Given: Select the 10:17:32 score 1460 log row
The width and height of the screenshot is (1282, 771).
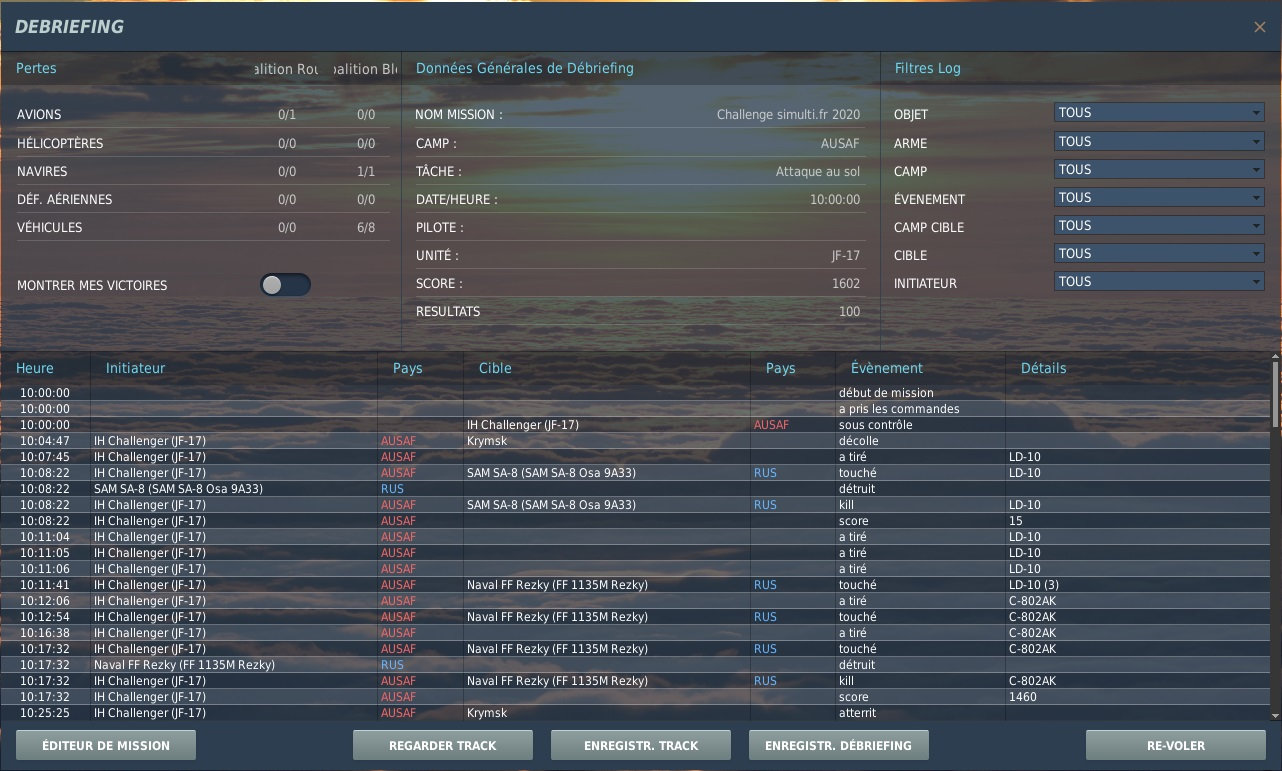Looking at the screenshot, I should [x=640, y=697].
